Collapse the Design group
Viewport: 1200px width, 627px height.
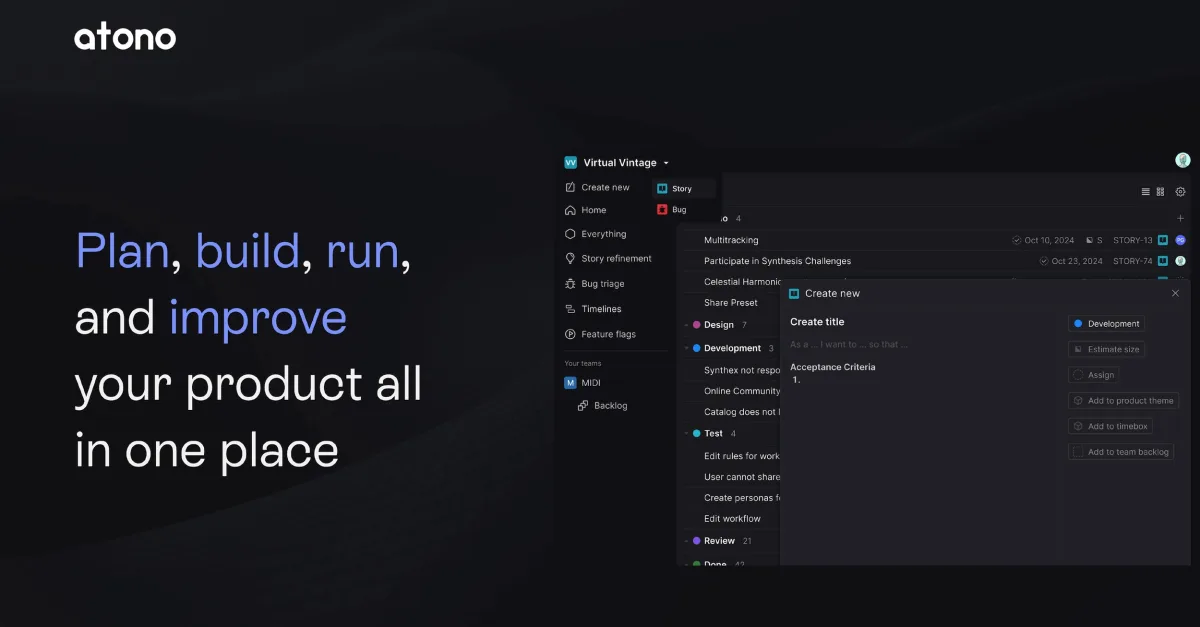pyautogui.click(x=686, y=325)
